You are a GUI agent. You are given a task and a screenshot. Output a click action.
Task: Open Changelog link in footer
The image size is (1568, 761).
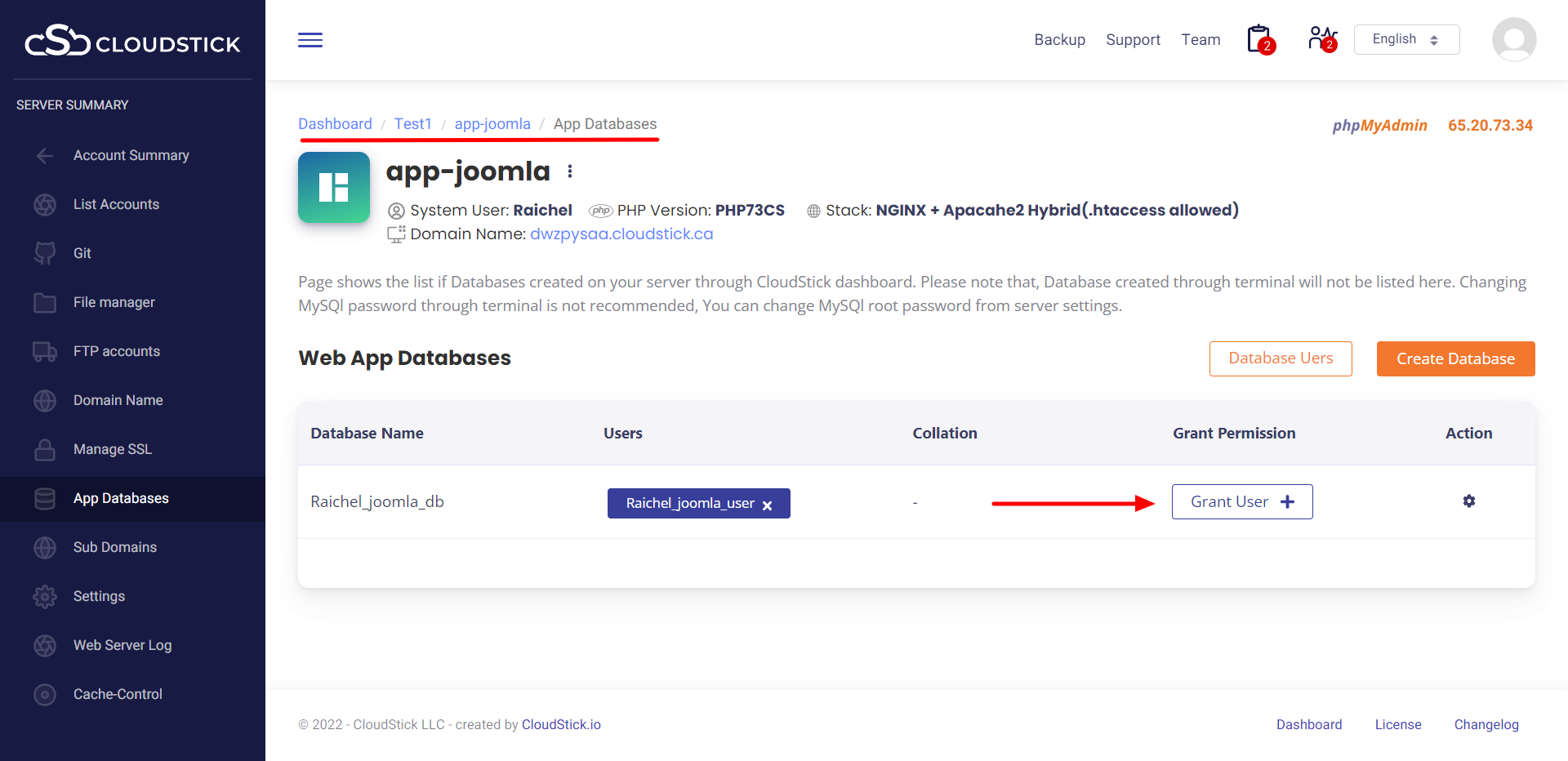pyautogui.click(x=1486, y=724)
